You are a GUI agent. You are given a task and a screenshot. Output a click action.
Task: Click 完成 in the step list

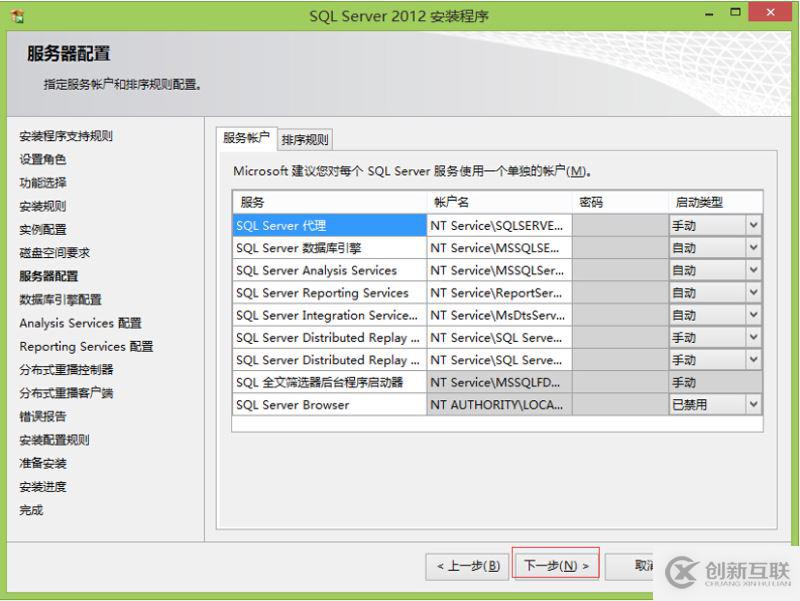click(31, 510)
